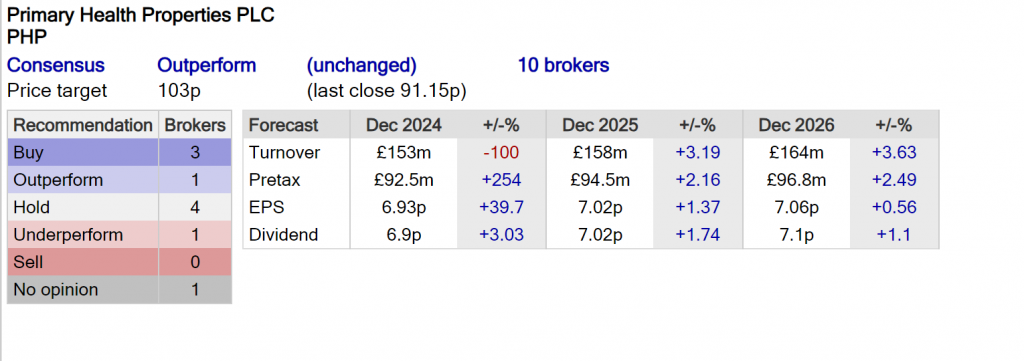Click the 10 brokers link

click(564, 65)
